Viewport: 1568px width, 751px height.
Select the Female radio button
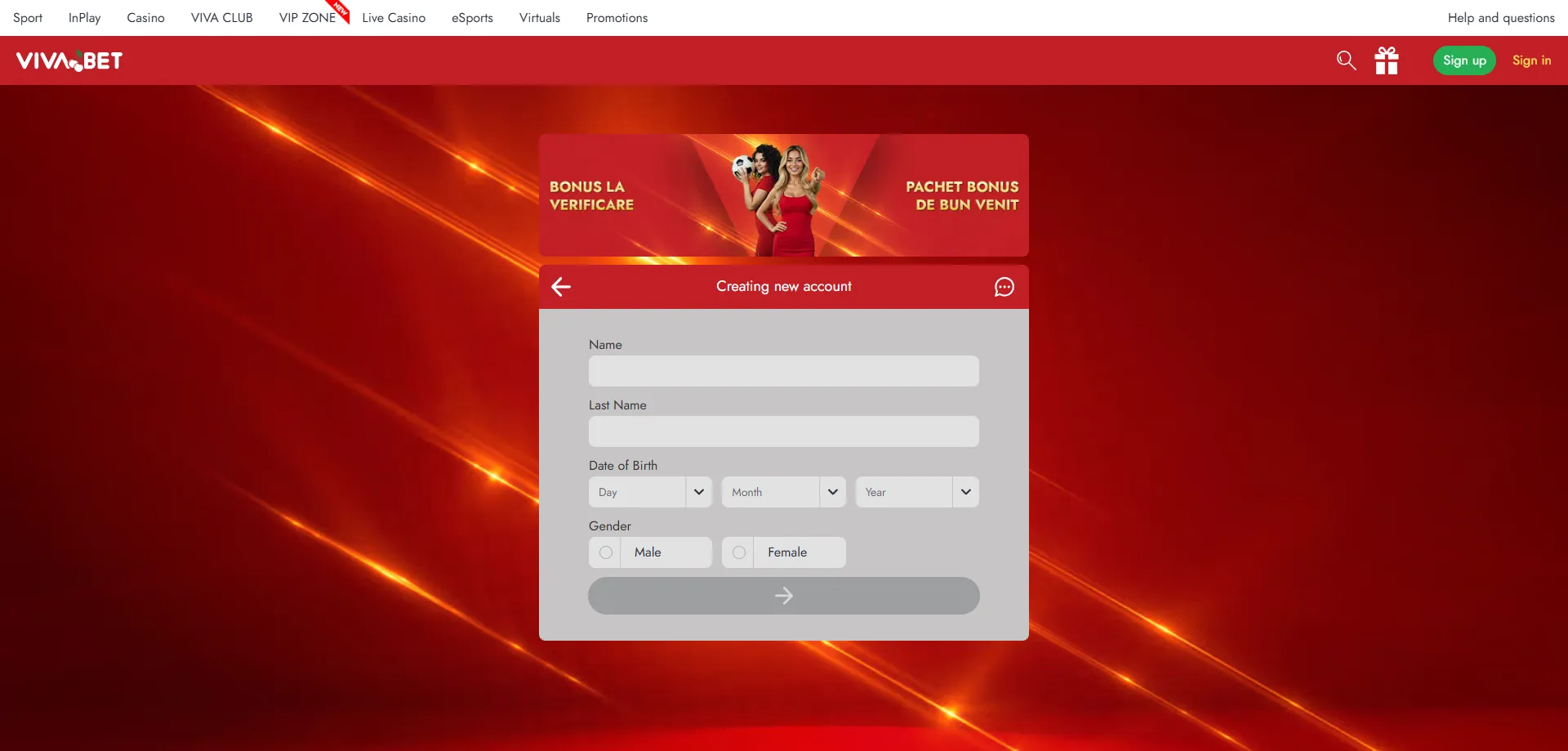739,552
